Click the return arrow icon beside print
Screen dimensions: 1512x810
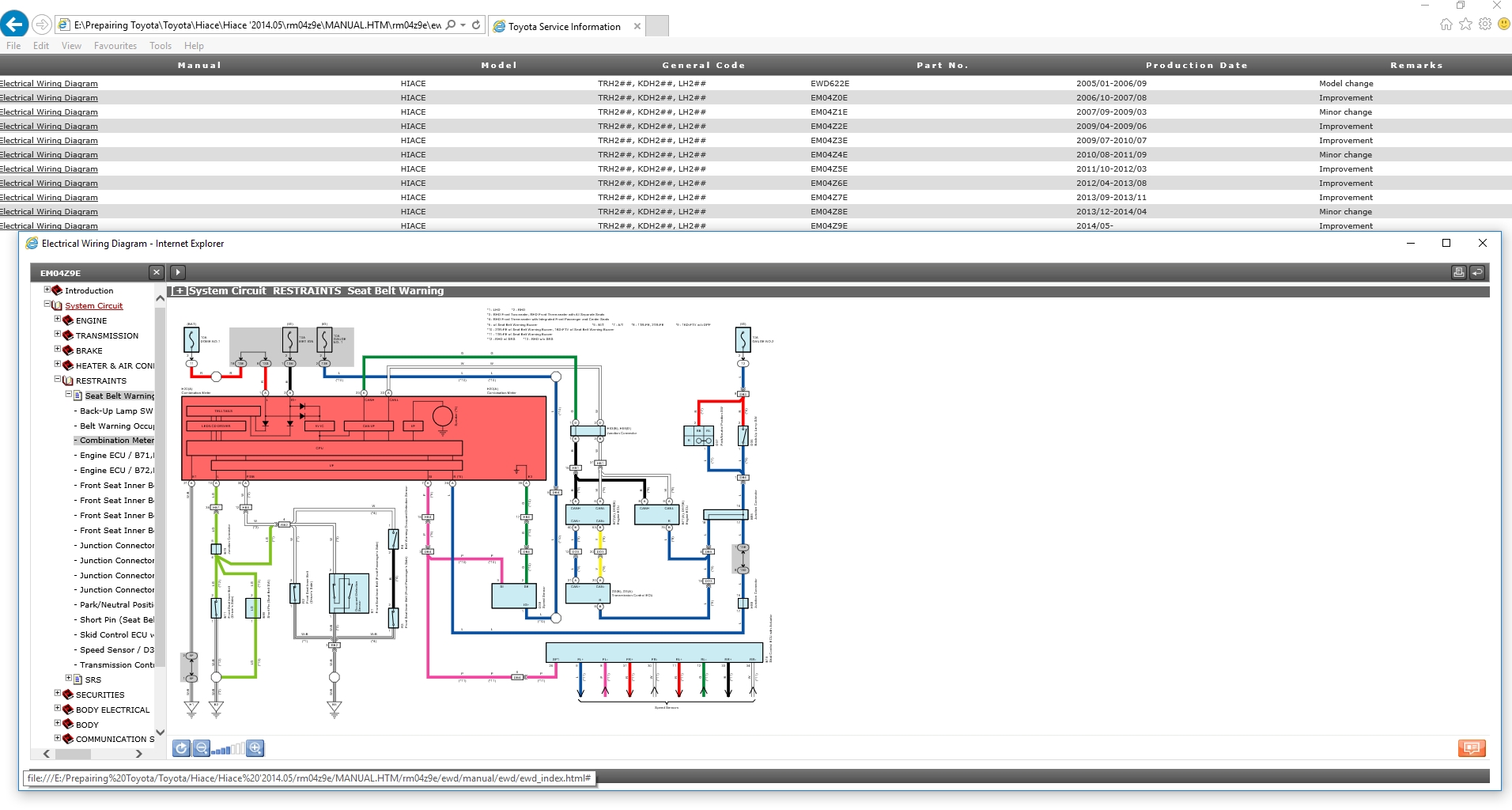tap(1477, 272)
